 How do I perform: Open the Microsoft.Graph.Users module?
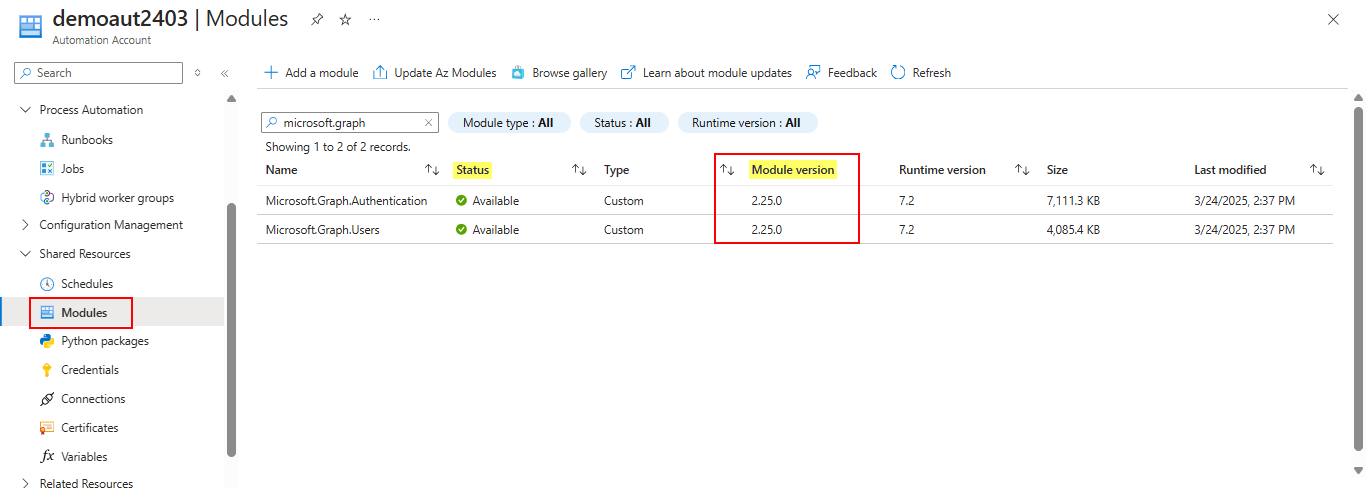[x=322, y=230]
